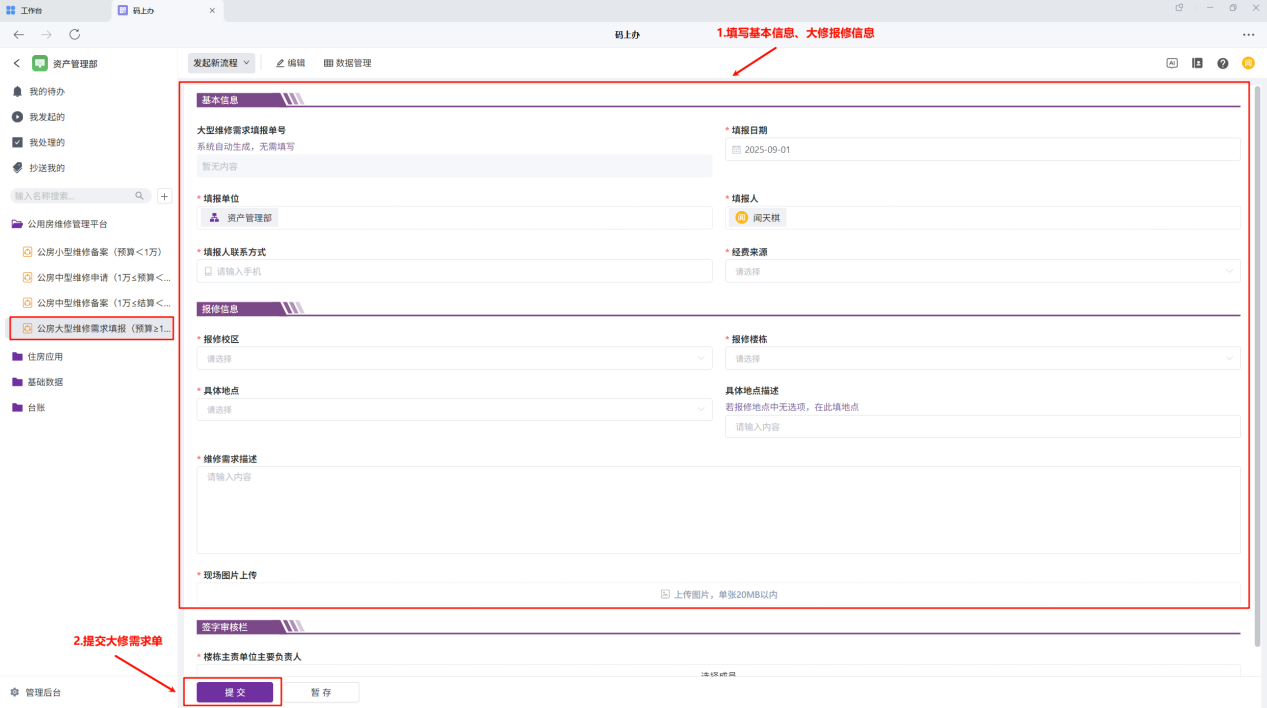Expand the 发起新流程 dropdown
The height and width of the screenshot is (708, 1267).
coord(221,63)
